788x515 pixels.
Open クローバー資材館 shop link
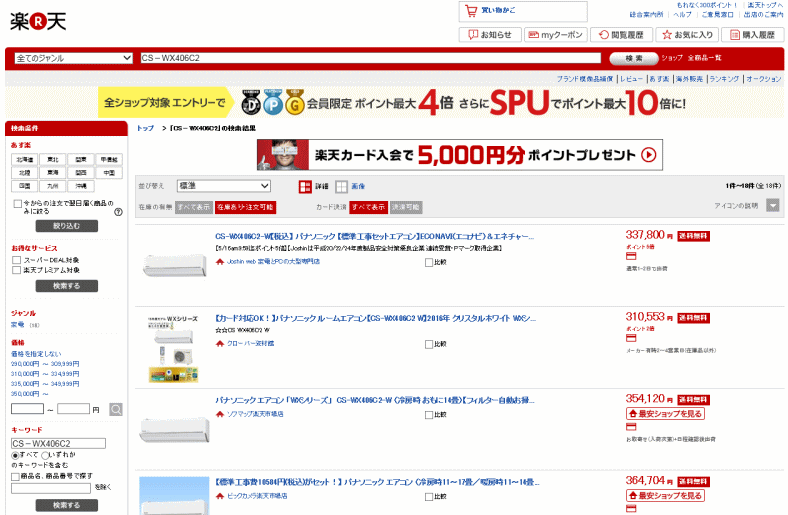click(250, 343)
